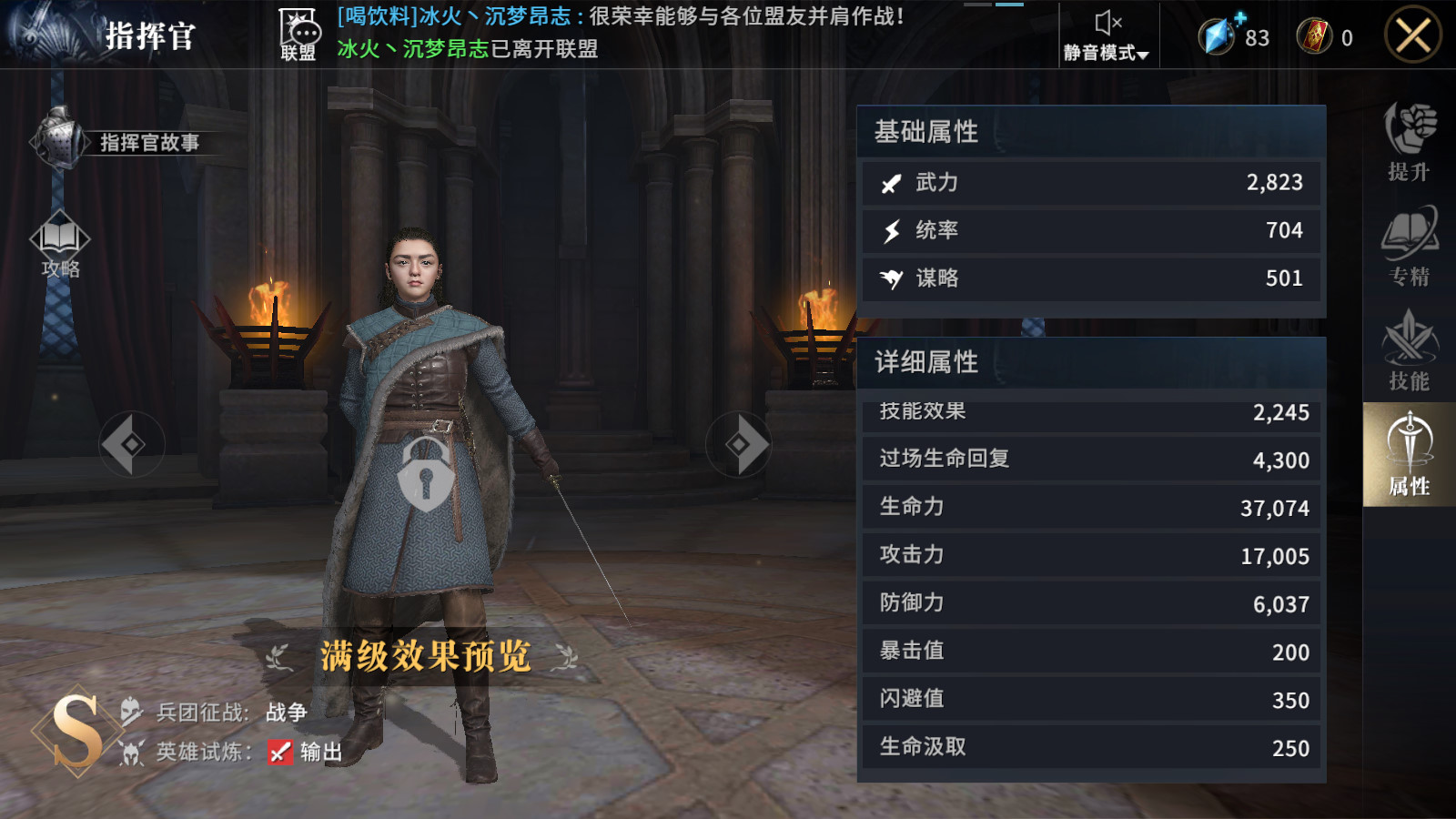Open the 攻略 guide book icon

coord(60,244)
